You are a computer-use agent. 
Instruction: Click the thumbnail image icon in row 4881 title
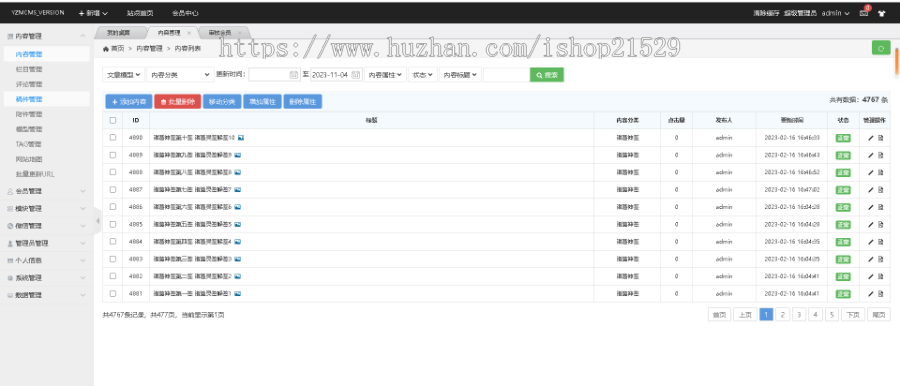click(237, 294)
